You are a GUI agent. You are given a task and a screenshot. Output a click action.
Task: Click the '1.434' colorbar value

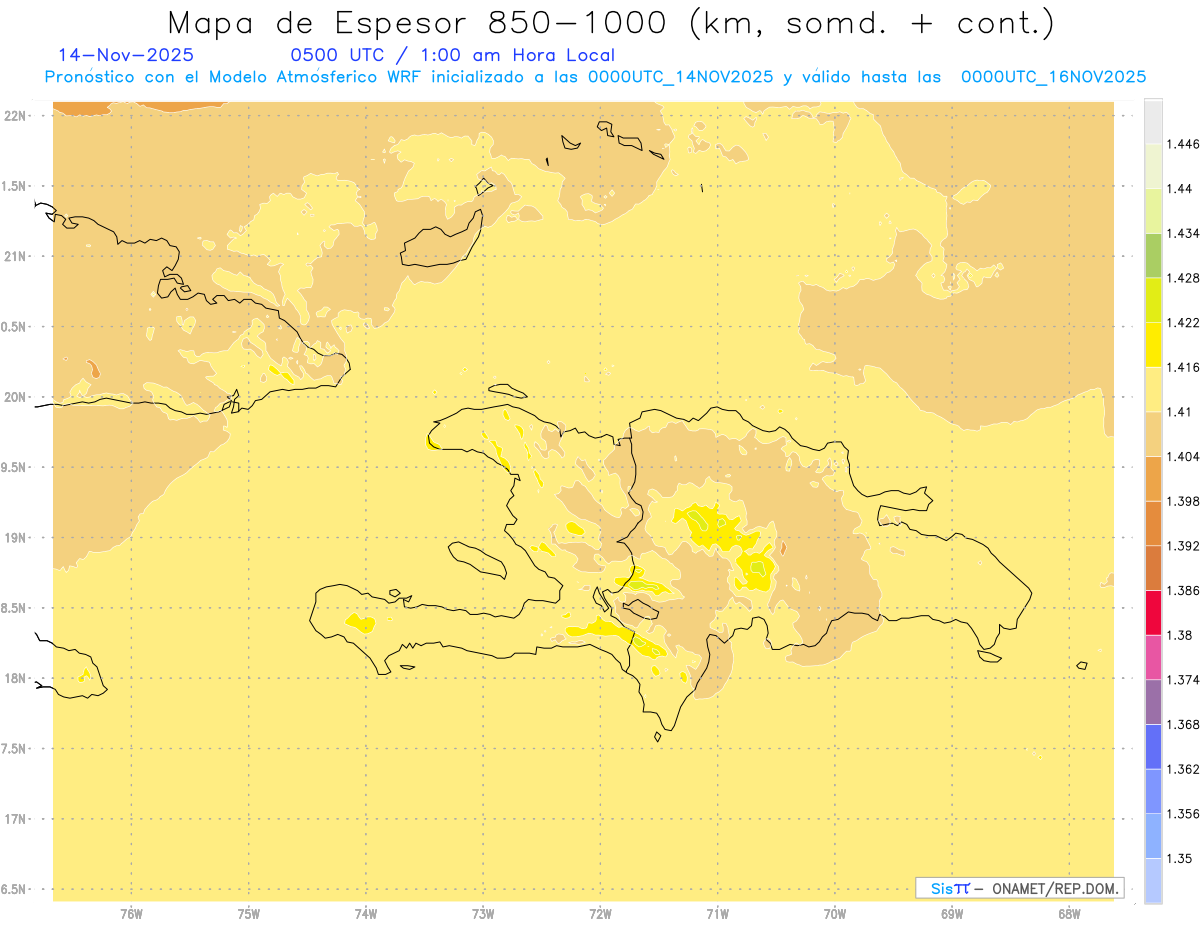[1184, 233]
